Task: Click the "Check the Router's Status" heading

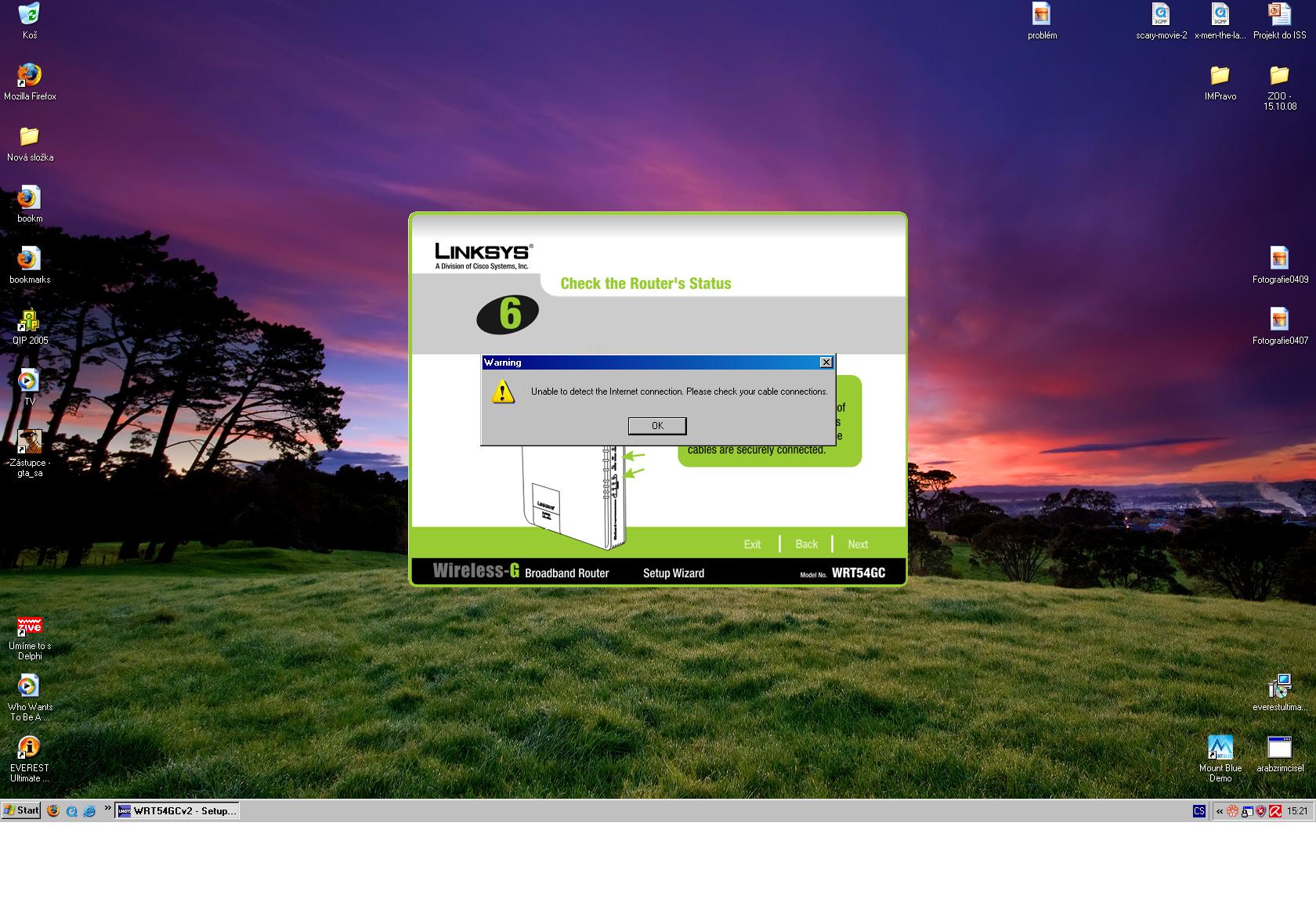Action: click(645, 283)
